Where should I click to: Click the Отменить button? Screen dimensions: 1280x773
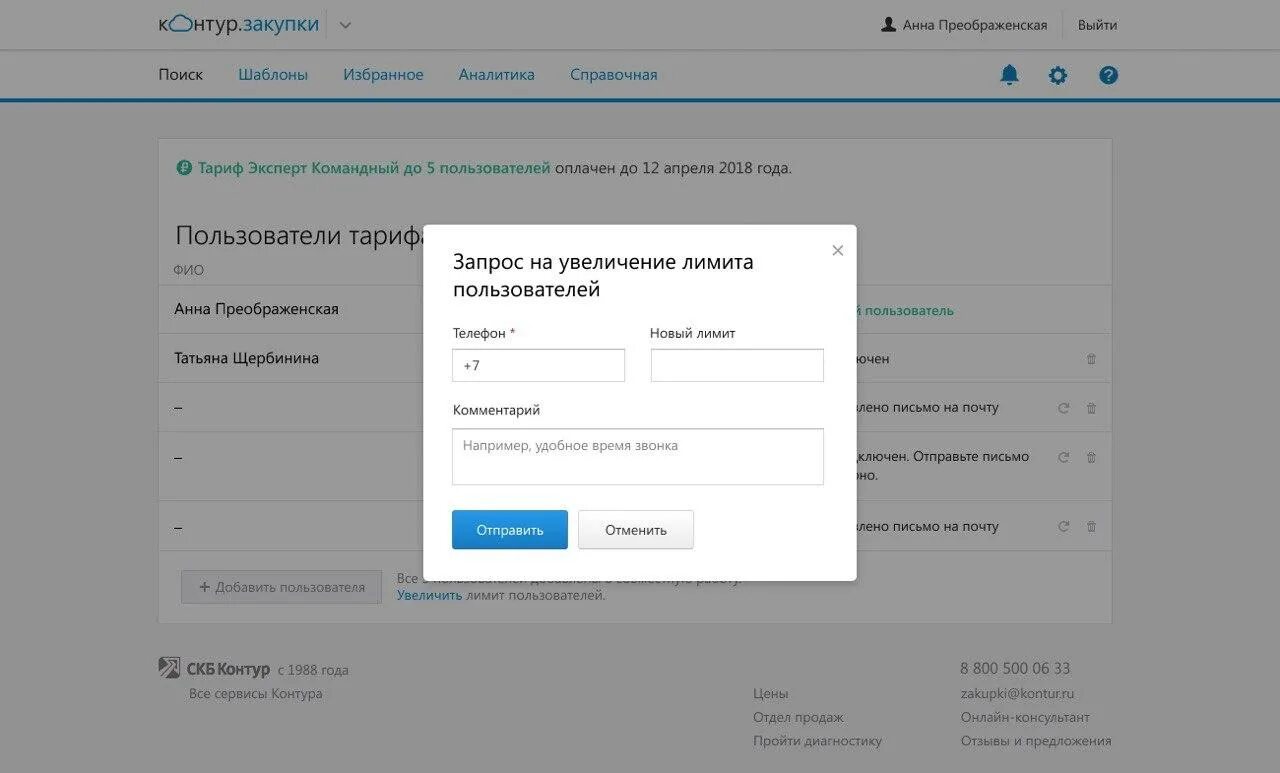[636, 530]
